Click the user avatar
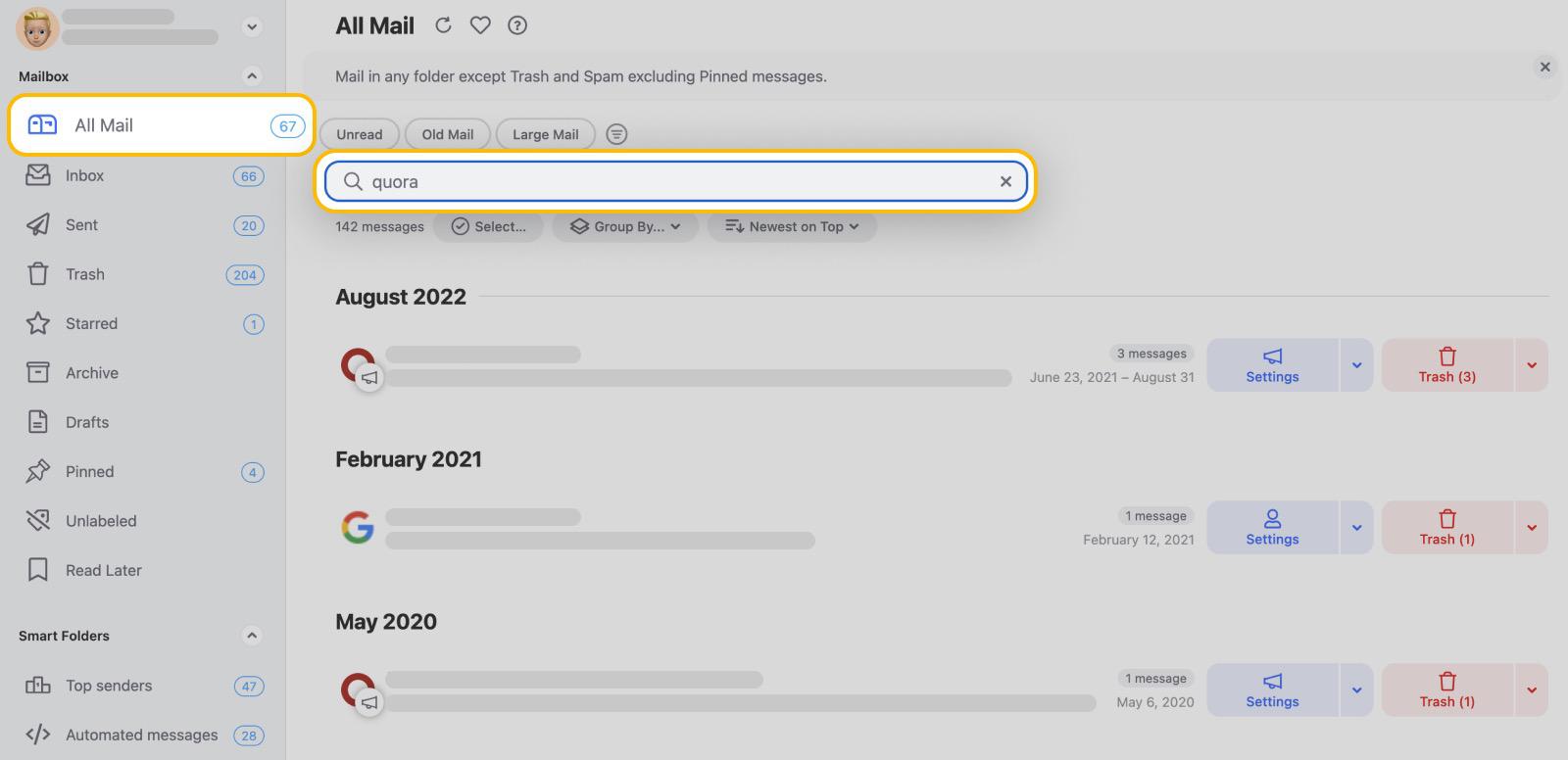 [x=37, y=27]
